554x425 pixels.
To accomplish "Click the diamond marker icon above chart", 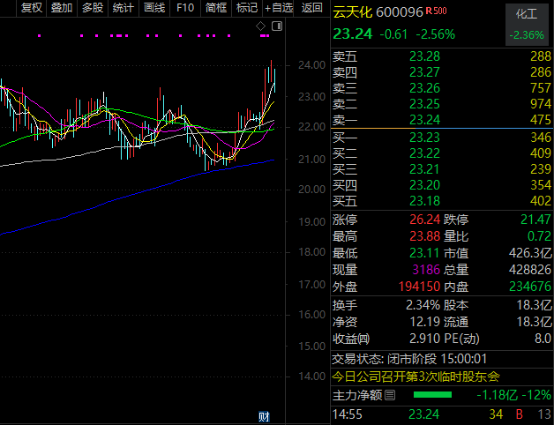I will point(260,26).
